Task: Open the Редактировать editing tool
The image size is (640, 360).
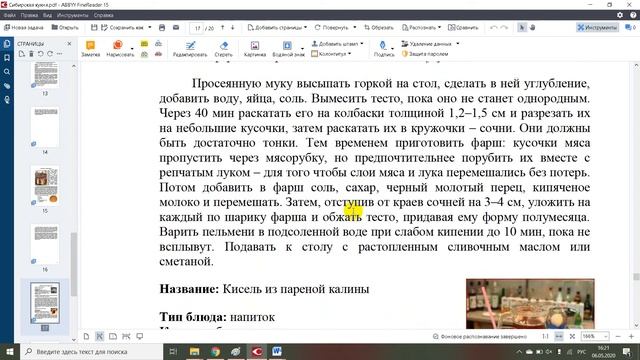Action: (190, 49)
